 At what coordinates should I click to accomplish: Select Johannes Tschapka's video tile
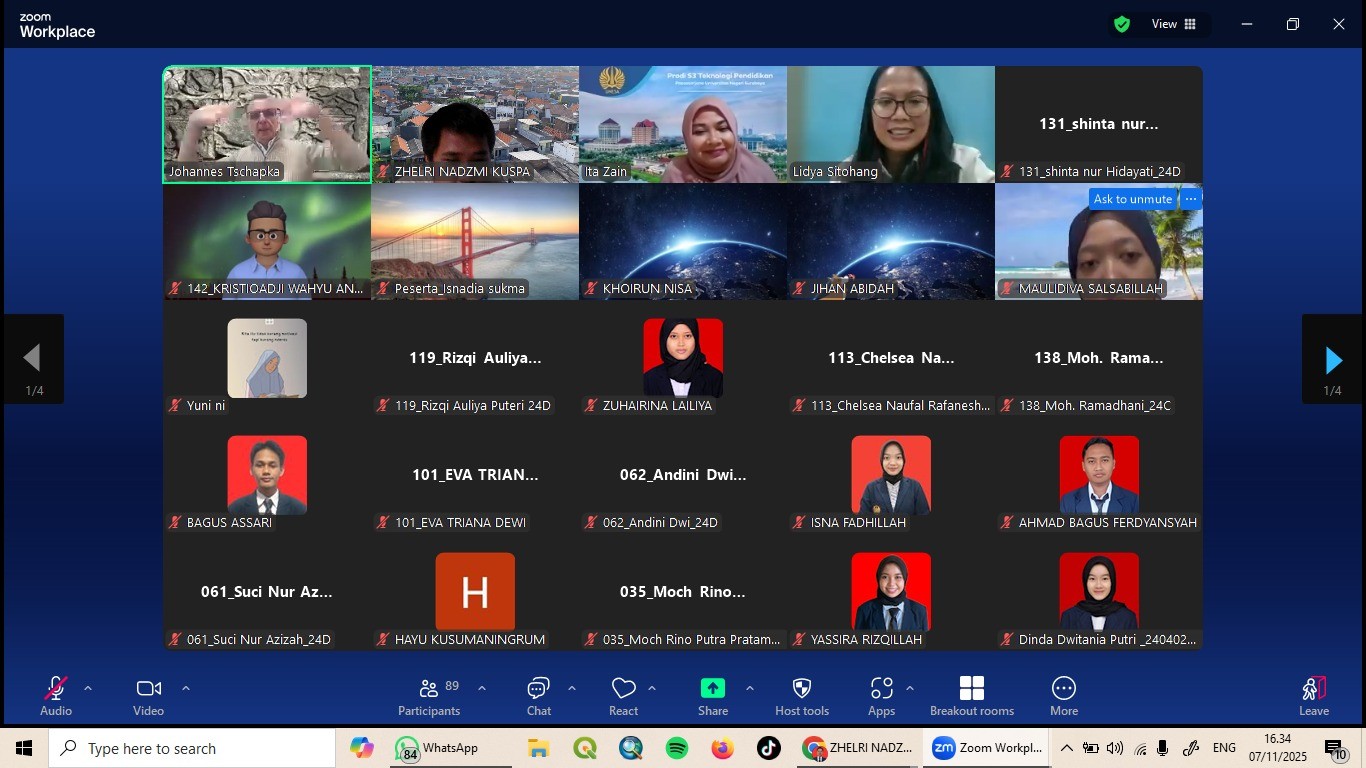[x=267, y=124]
